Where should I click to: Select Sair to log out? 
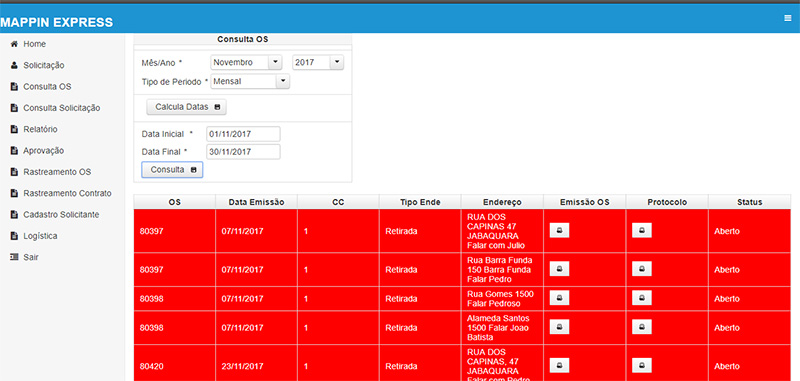point(31,257)
